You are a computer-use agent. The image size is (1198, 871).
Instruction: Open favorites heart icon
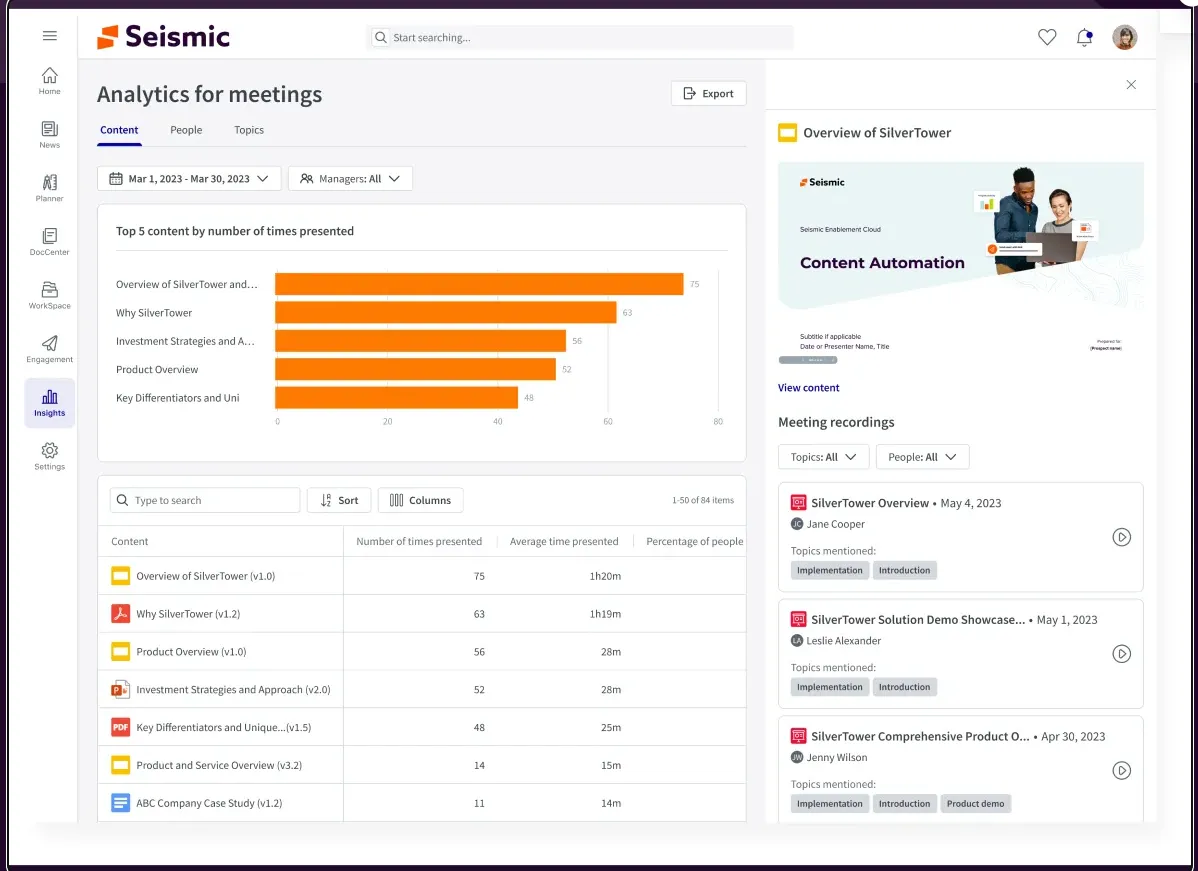tap(1047, 37)
